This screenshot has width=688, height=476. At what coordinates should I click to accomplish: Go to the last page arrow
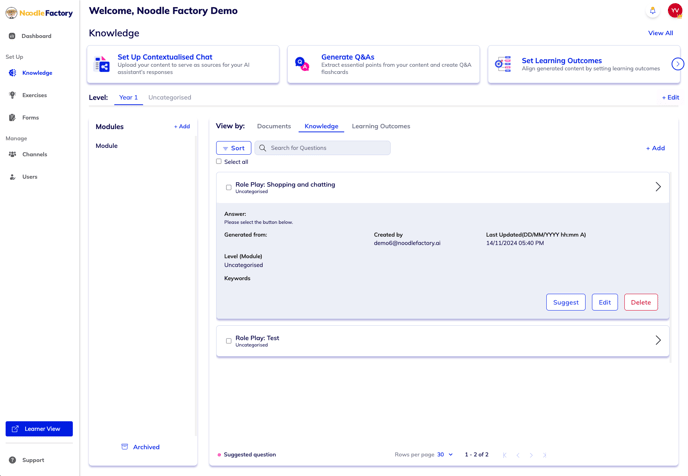click(x=544, y=455)
